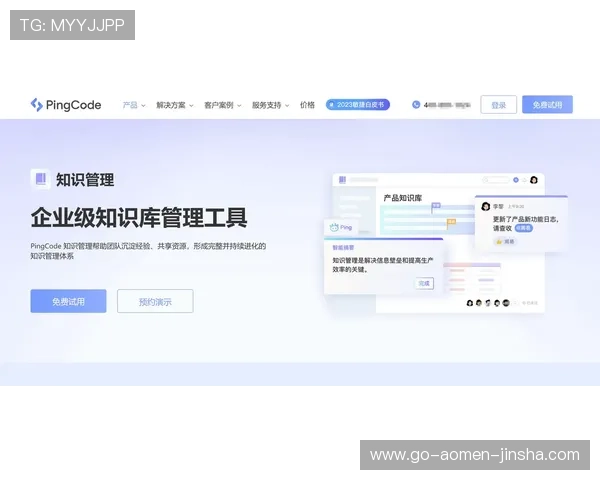600x480 pixels.
Task: Click the hero 免费试用 button
Action: coord(68,301)
